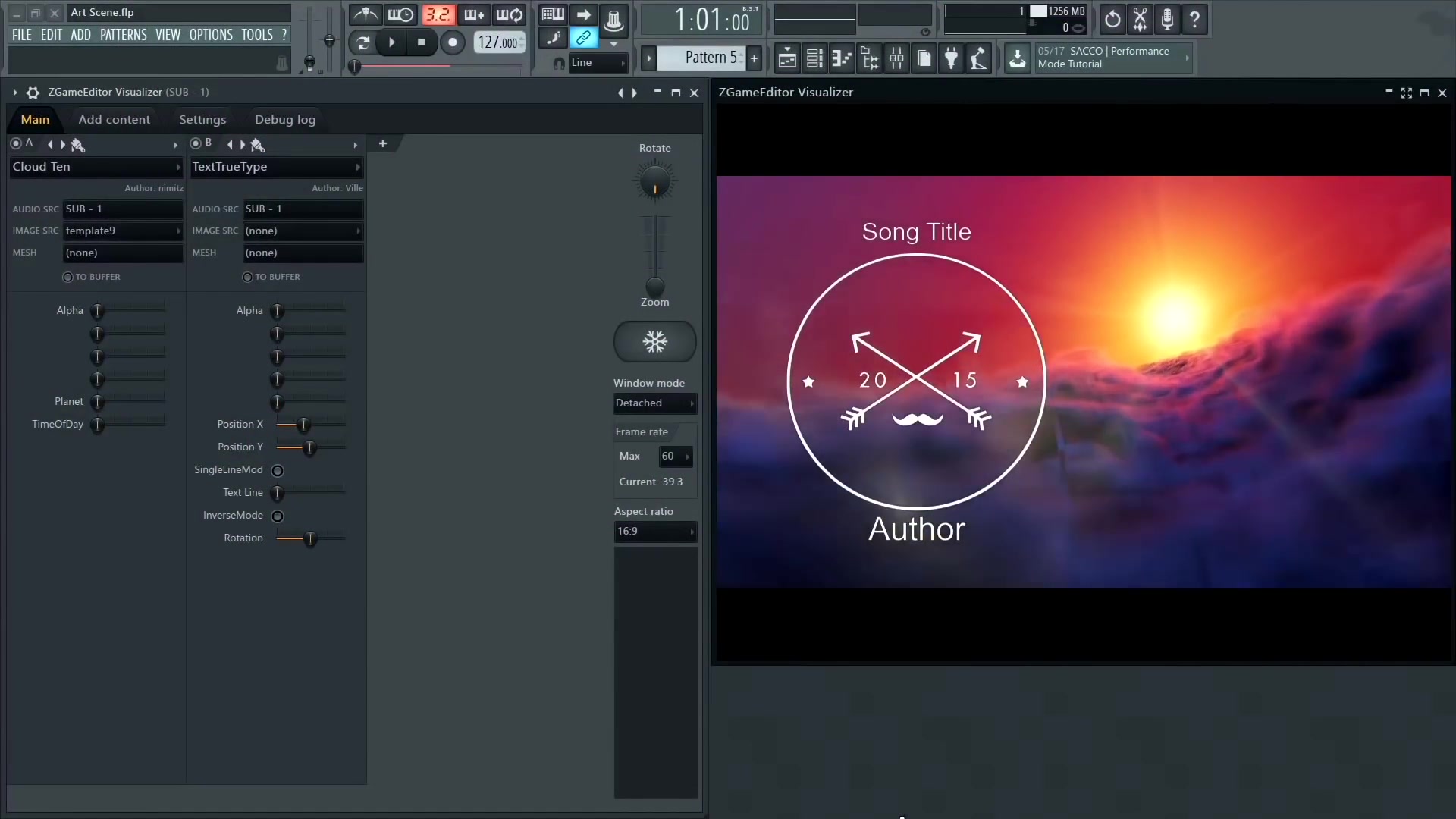Open layer B image source (none) dropdown
Viewport: 1456px width, 819px height.
tap(303, 231)
